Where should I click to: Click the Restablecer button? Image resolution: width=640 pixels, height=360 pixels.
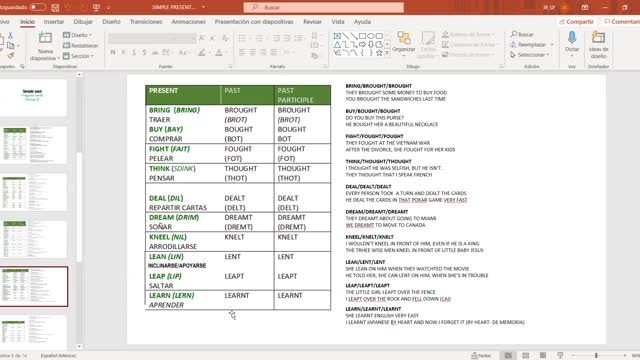(x=80, y=46)
